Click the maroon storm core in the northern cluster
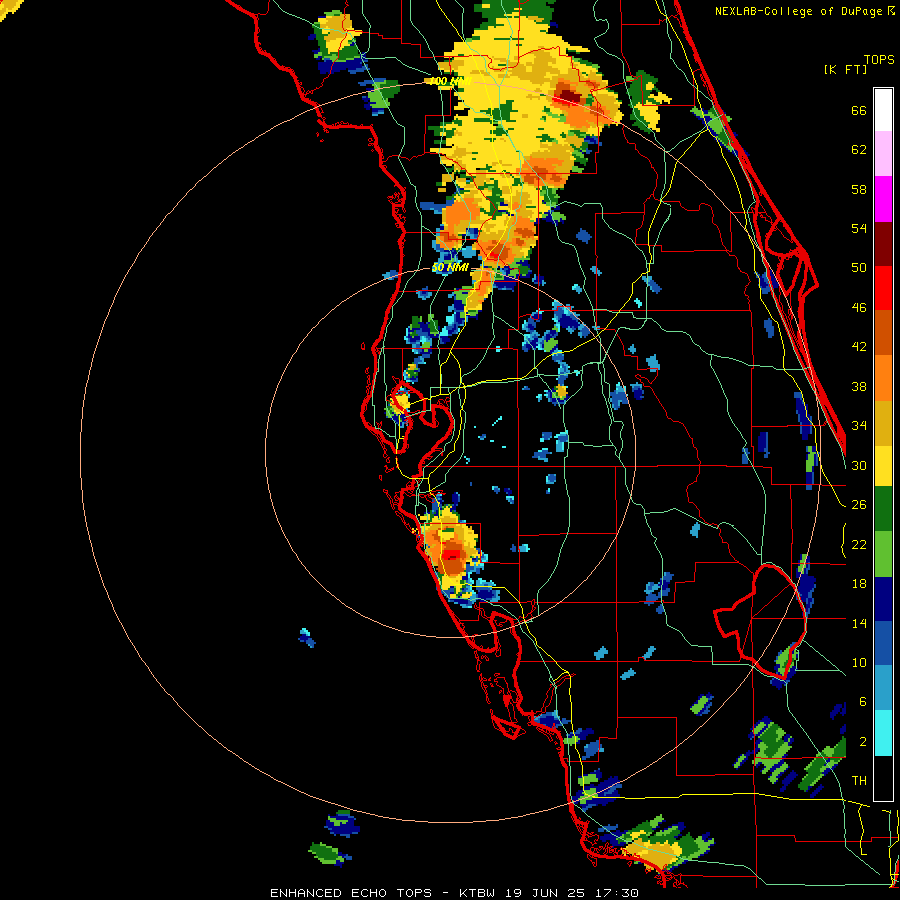 (569, 96)
